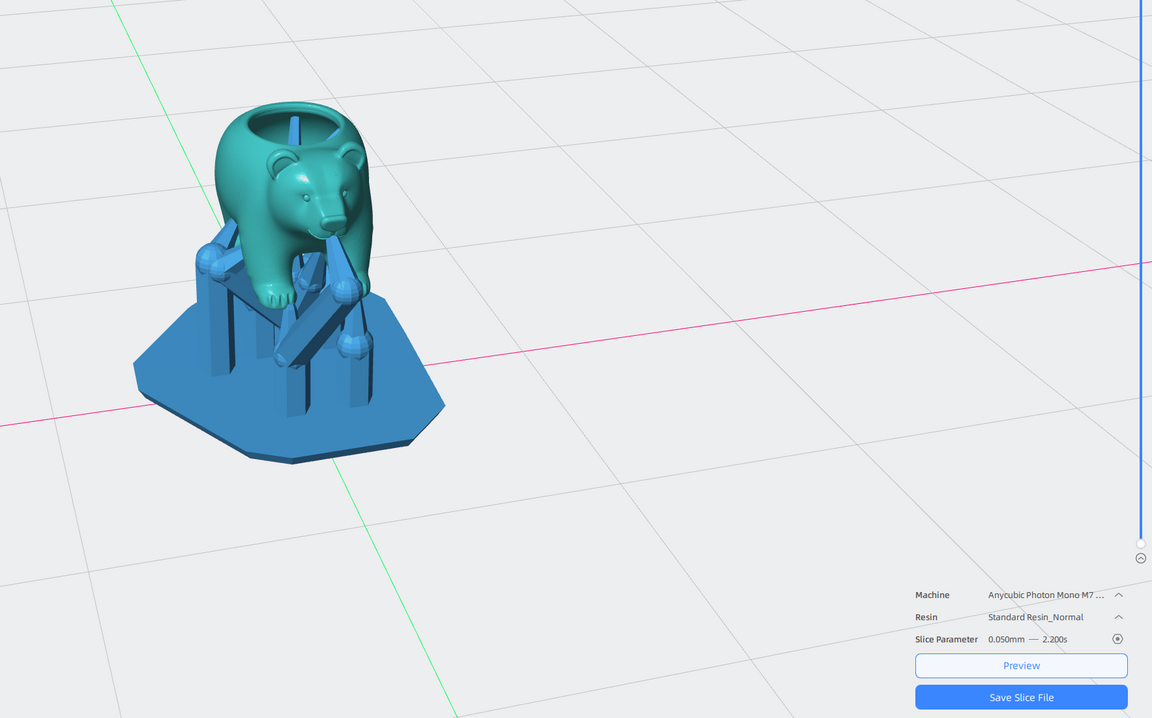Click the Anycubic Photon Mono M7 machine name

[x=1045, y=595]
